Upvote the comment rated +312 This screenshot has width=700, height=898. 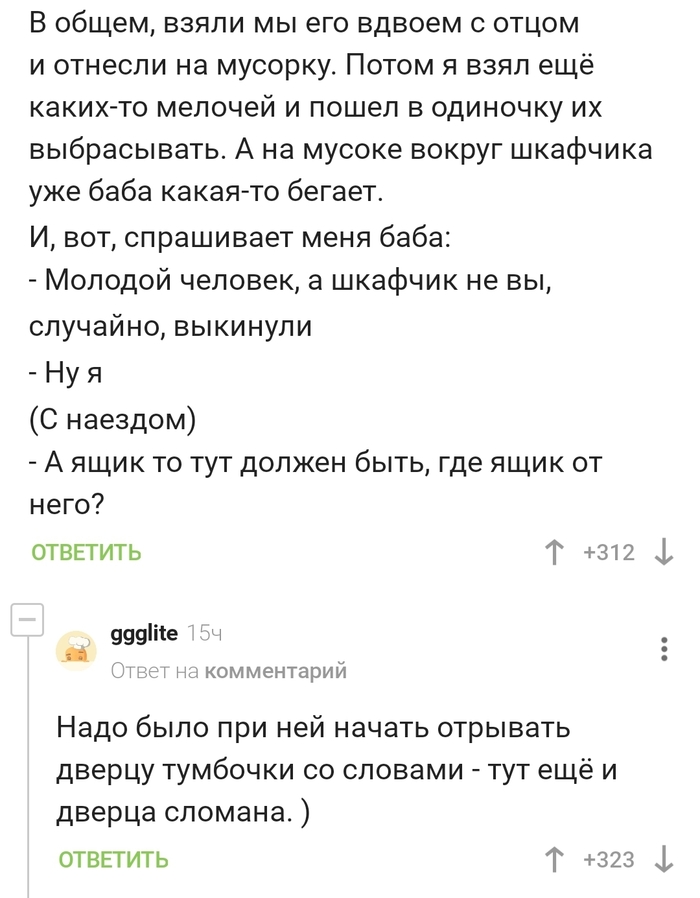pyautogui.click(x=552, y=553)
